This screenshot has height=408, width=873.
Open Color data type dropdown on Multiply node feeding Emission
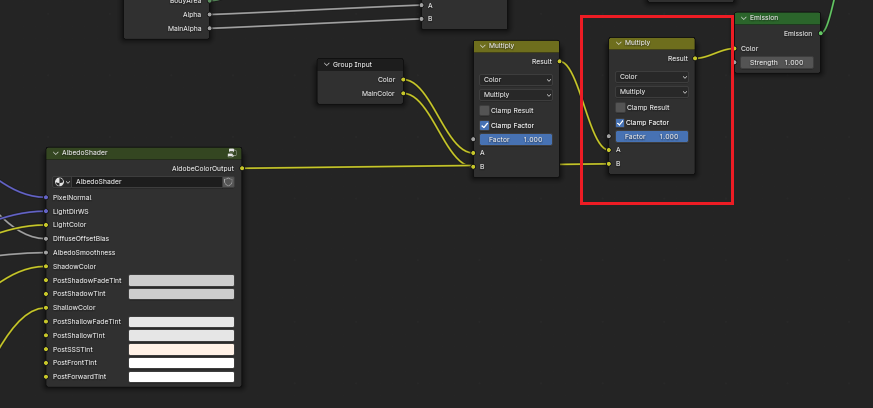click(652, 76)
